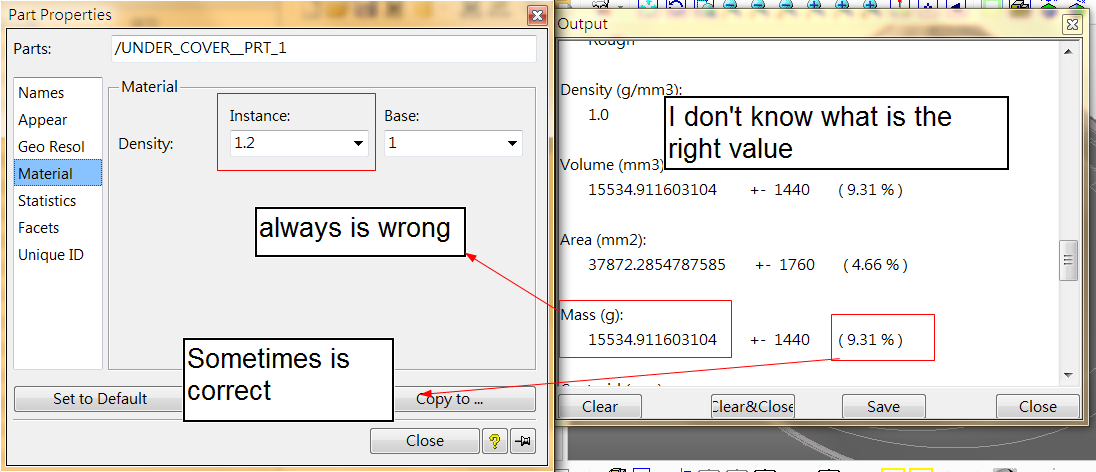Click the density value '1.0' in Output
Image resolution: width=1096 pixels, height=472 pixels.
598,115
